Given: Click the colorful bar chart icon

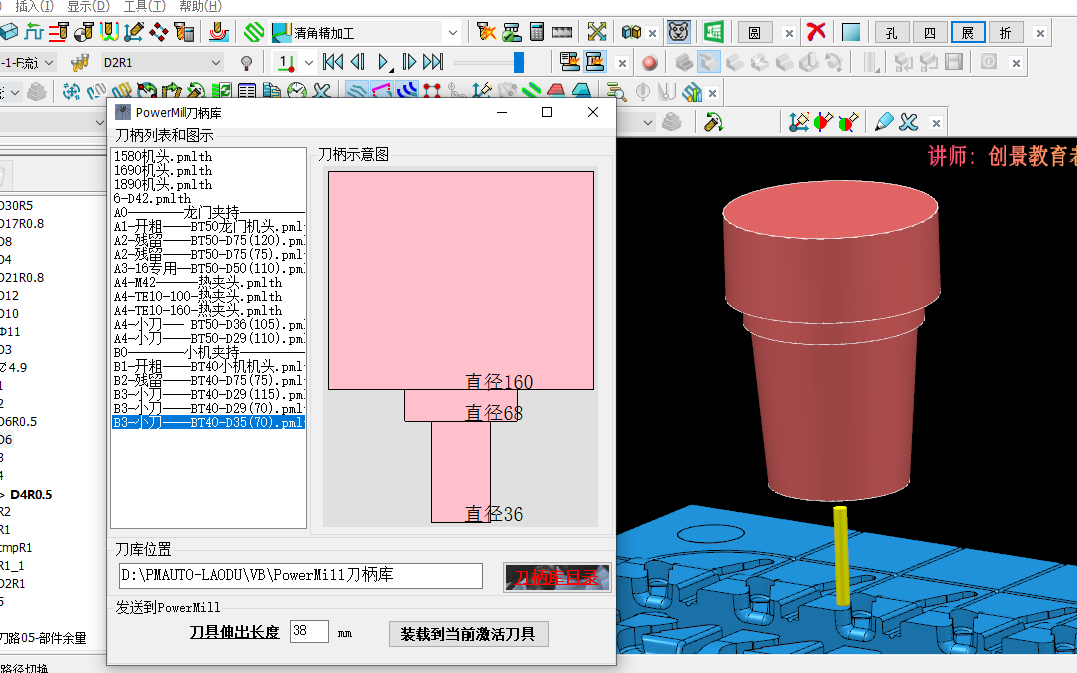Looking at the screenshot, I should 692,91.
